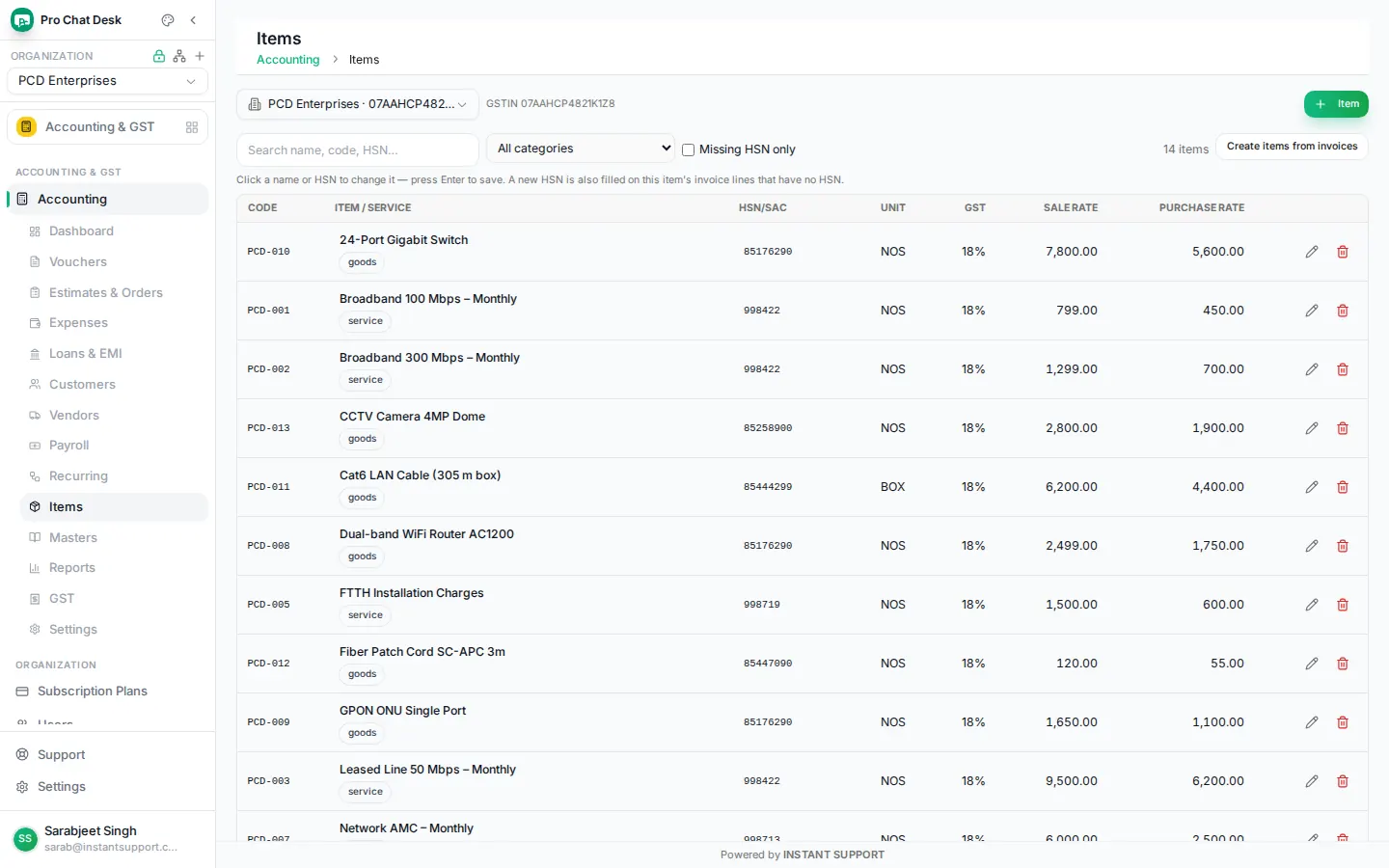Image resolution: width=1389 pixels, height=868 pixels.
Task: Delete the Broadband 100 Mbps – Monthly item
Action: [x=1343, y=311]
